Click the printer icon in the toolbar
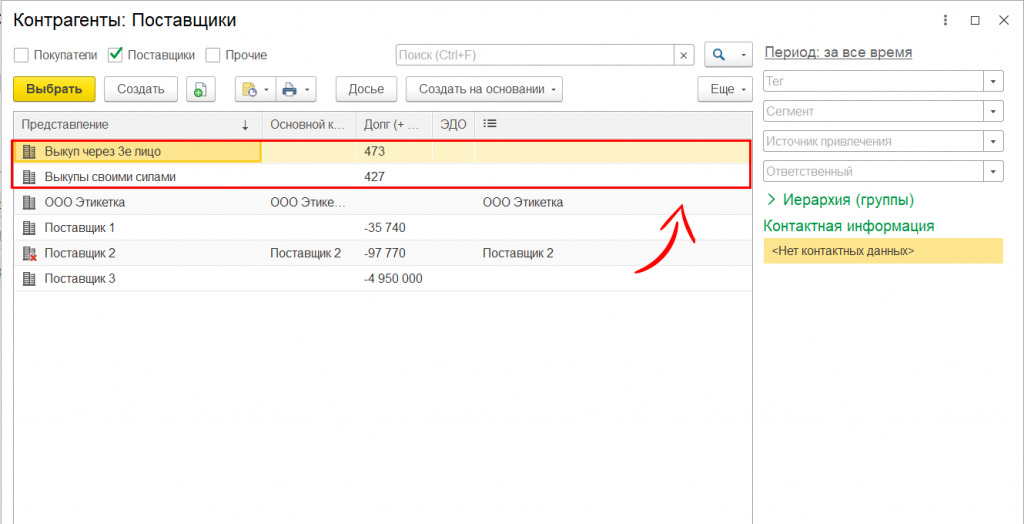Screen dimensions: 1024x524 point(290,89)
